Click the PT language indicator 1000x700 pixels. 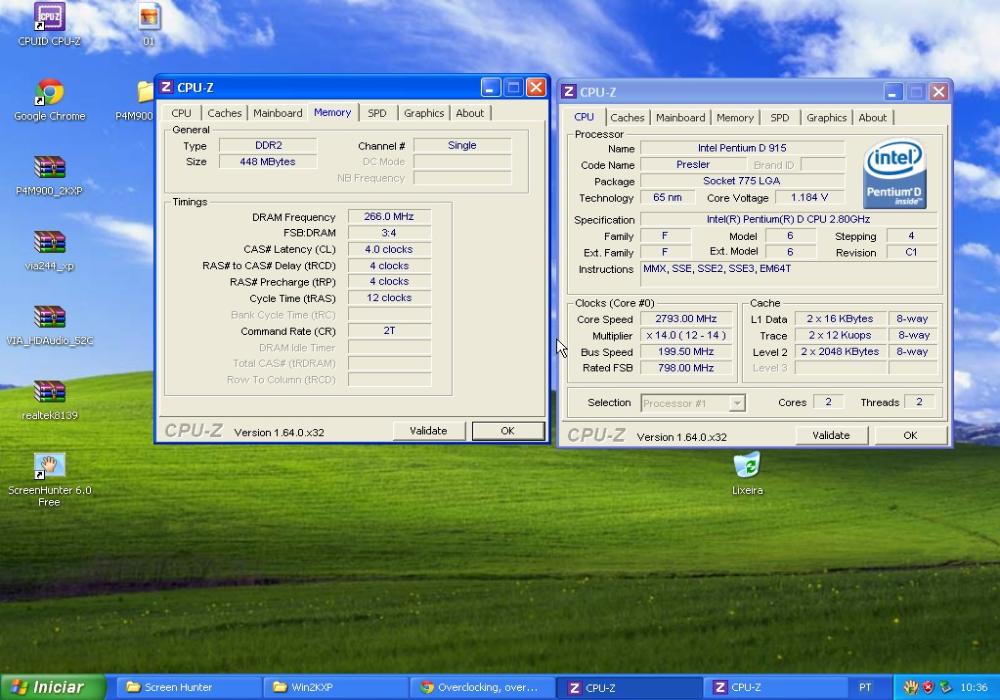(865, 687)
